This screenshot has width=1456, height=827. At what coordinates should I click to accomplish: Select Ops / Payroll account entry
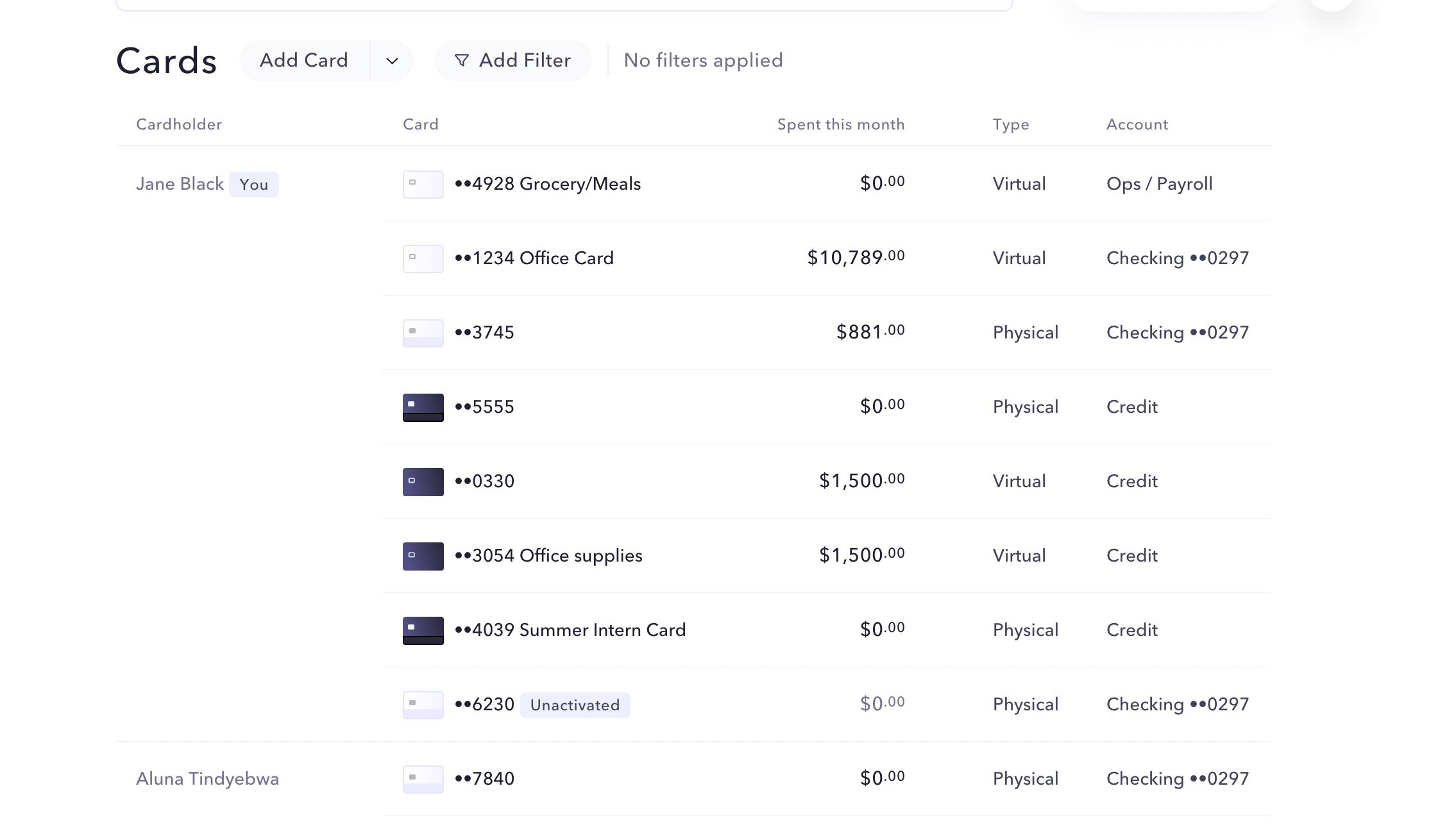click(x=1159, y=184)
